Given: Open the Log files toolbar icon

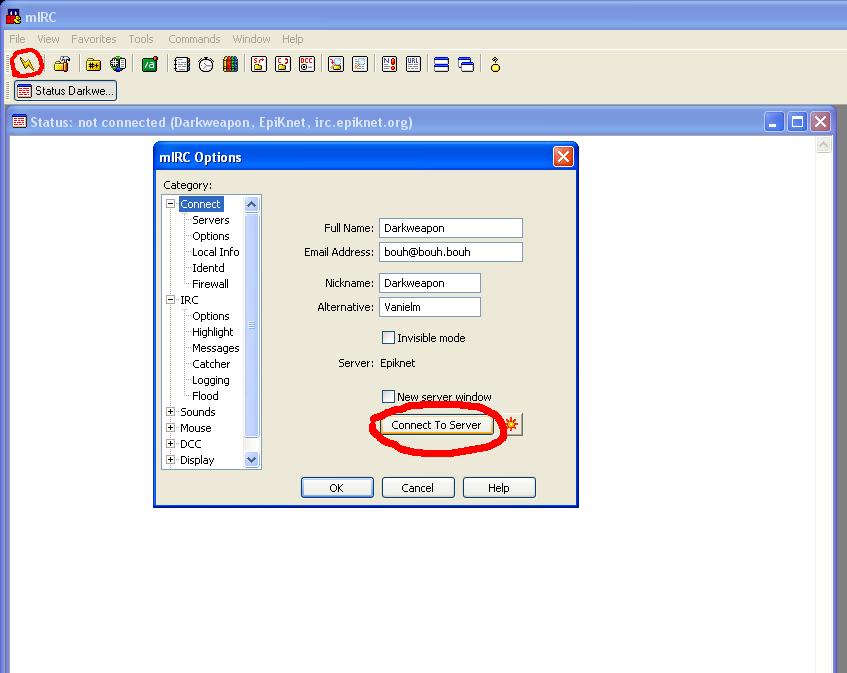Looking at the screenshot, I should [360, 64].
